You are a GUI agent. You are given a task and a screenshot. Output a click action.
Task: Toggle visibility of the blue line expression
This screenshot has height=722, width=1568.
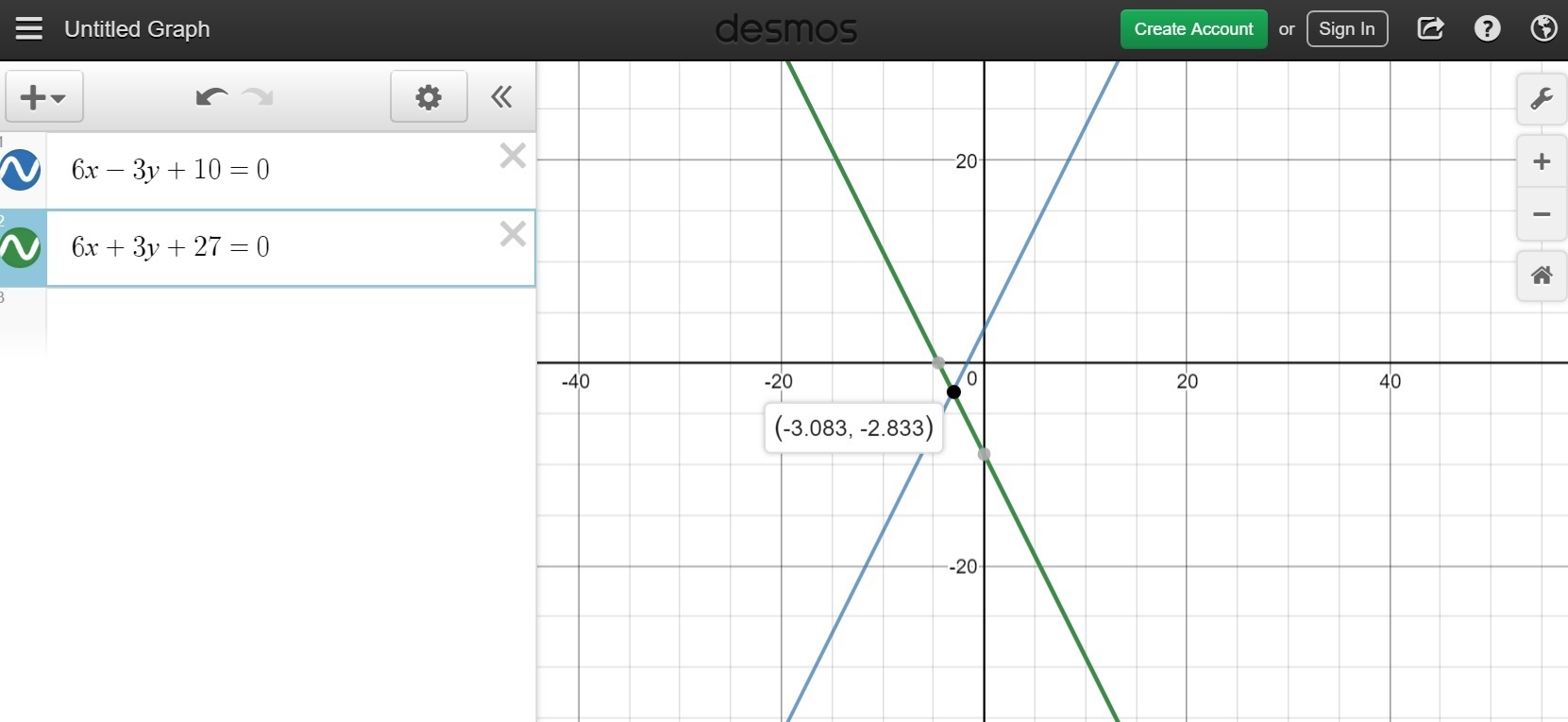click(x=20, y=170)
